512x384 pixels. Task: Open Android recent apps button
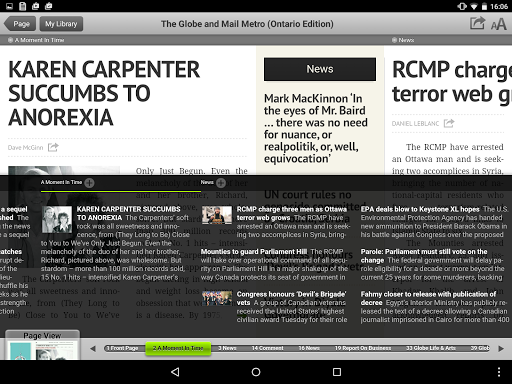(x=337, y=372)
